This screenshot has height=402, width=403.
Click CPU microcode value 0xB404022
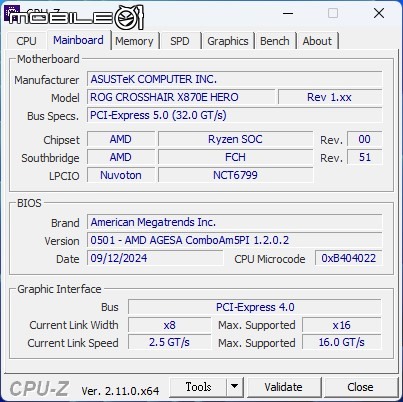click(x=349, y=258)
